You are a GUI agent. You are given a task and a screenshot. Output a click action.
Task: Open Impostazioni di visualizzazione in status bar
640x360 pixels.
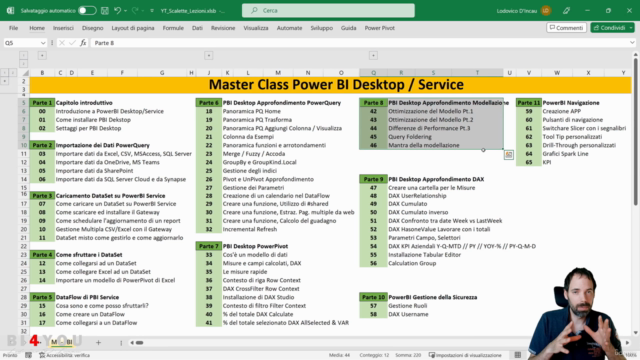coord(465,355)
